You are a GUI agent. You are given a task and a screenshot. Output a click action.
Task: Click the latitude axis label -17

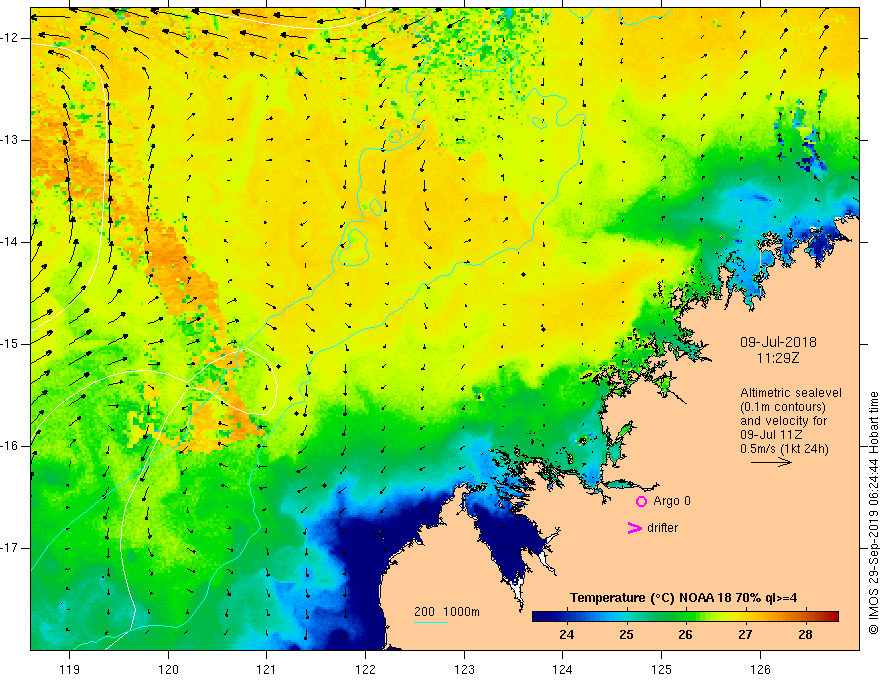pyautogui.click(x=9, y=548)
